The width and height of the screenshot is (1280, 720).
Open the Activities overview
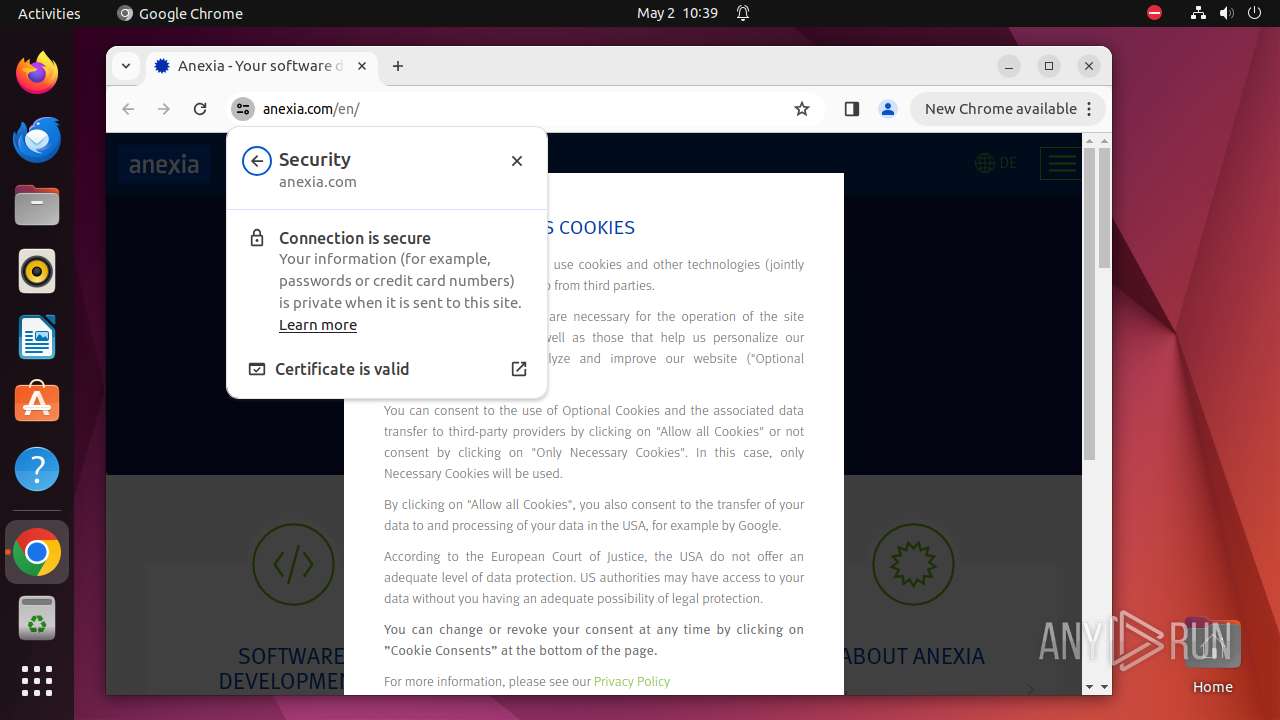[49, 13]
